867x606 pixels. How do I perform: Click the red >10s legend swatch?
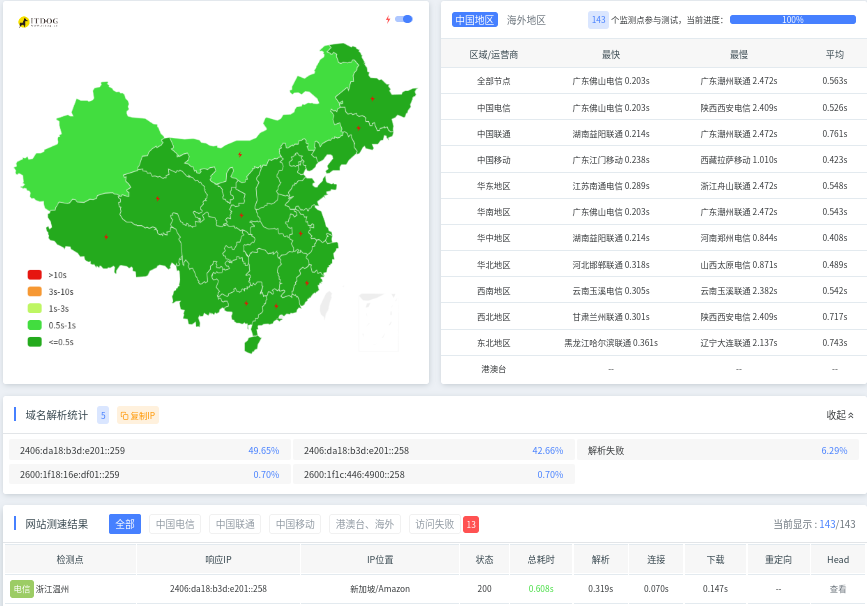tap(35, 274)
